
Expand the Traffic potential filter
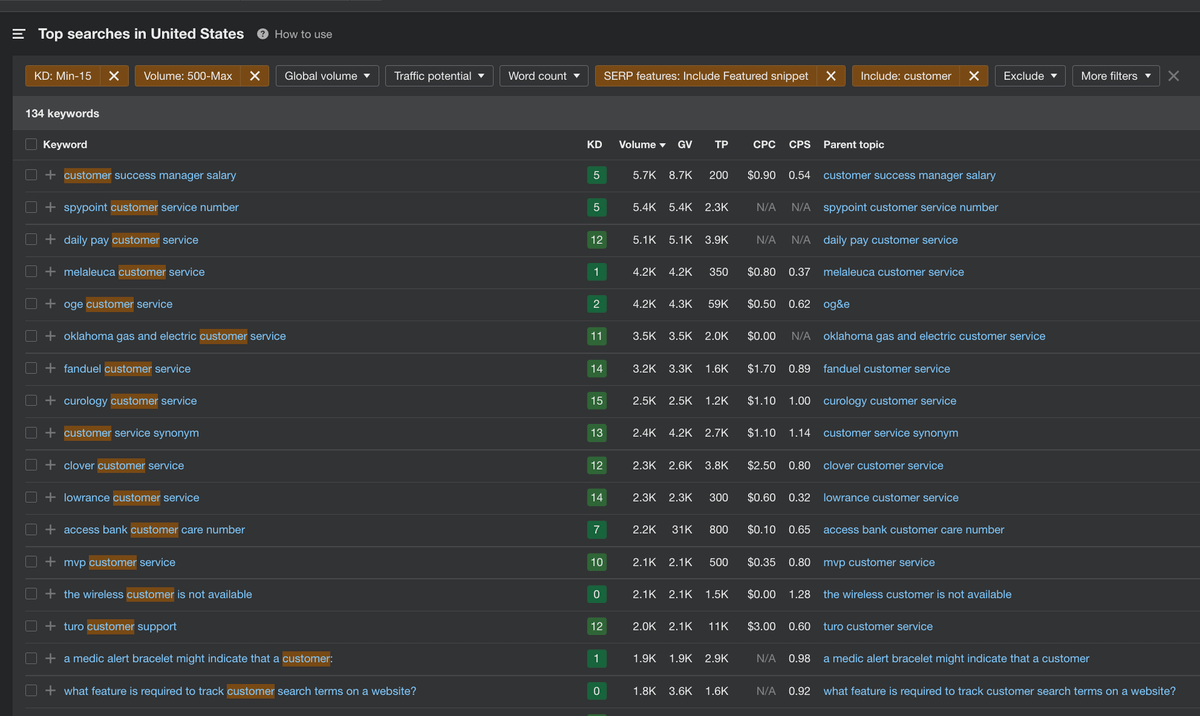[438, 76]
